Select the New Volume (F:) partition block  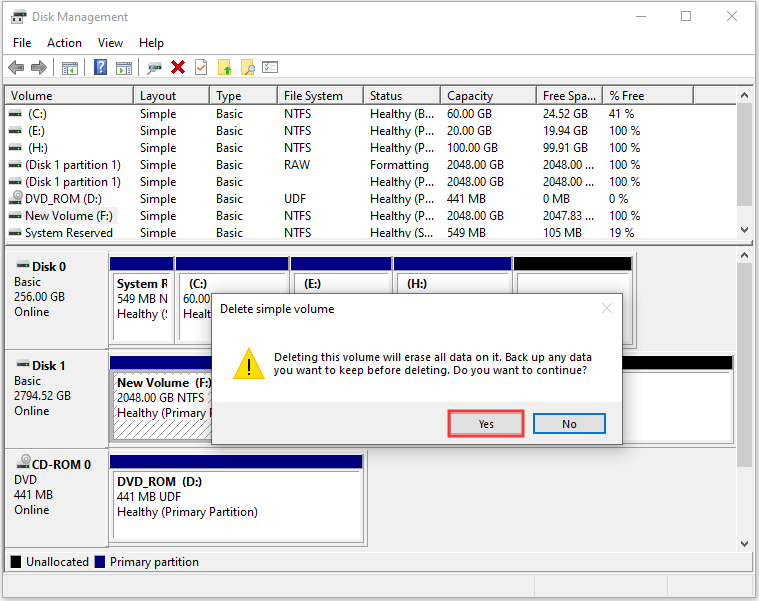(161, 398)
